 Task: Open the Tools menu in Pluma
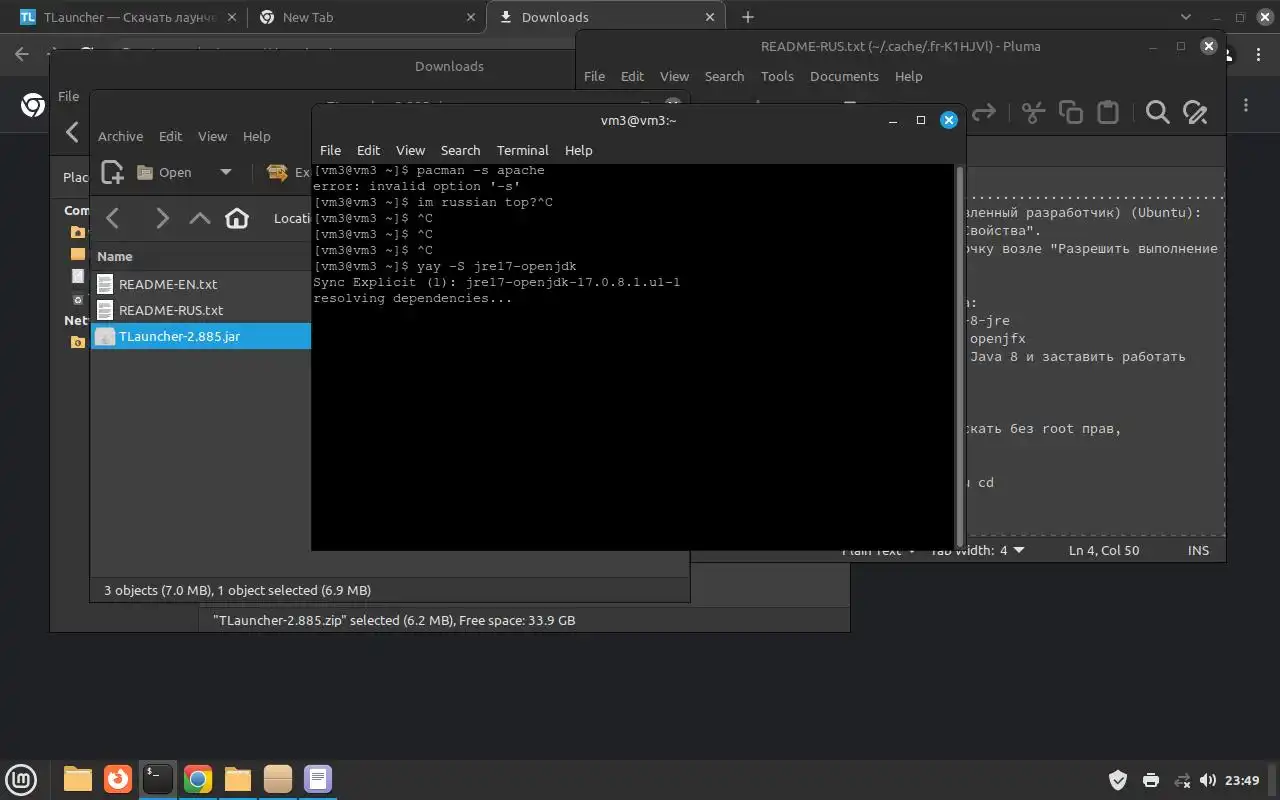(x=777, y=76)
